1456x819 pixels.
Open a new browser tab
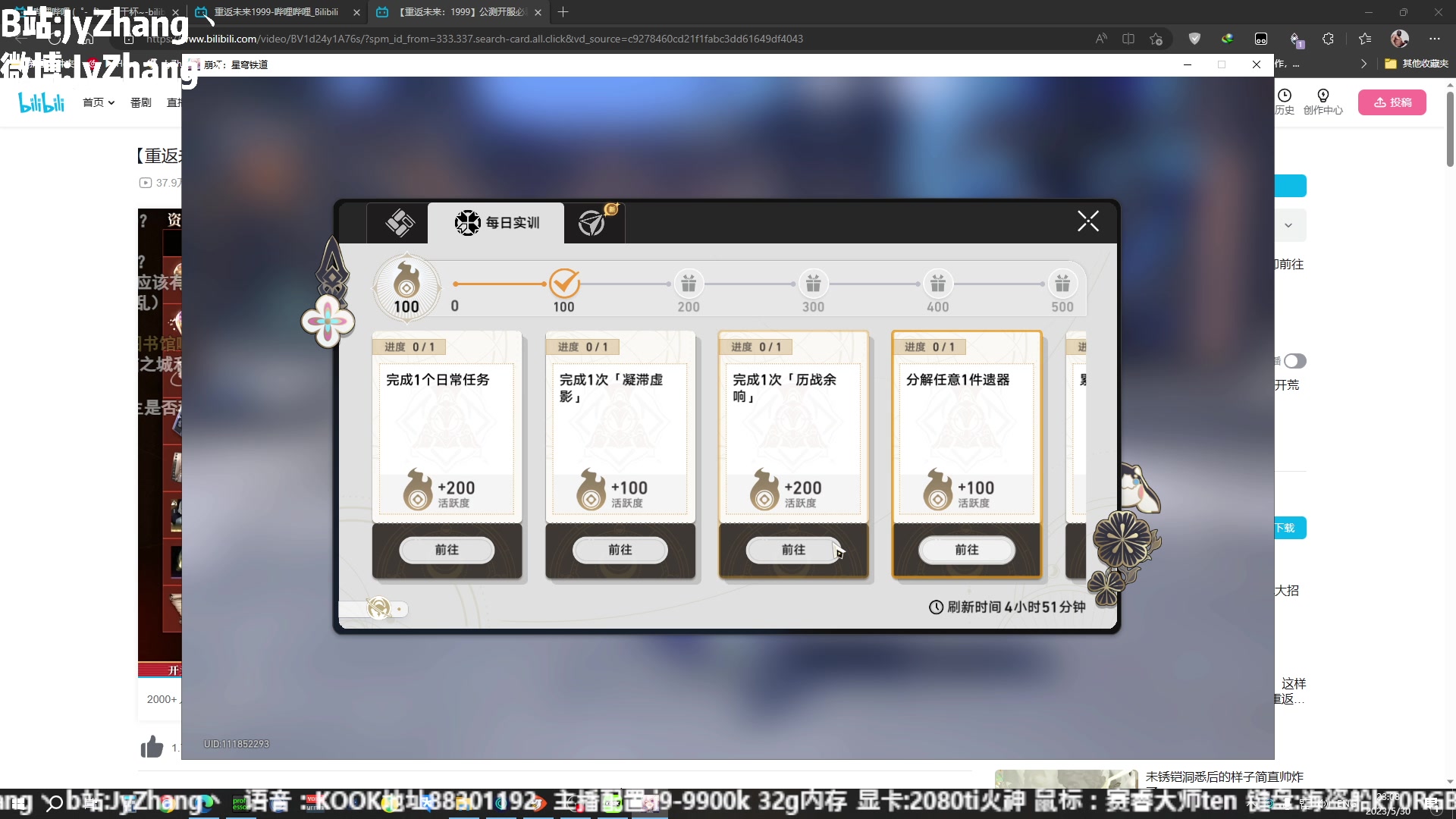tap(563, 12)
